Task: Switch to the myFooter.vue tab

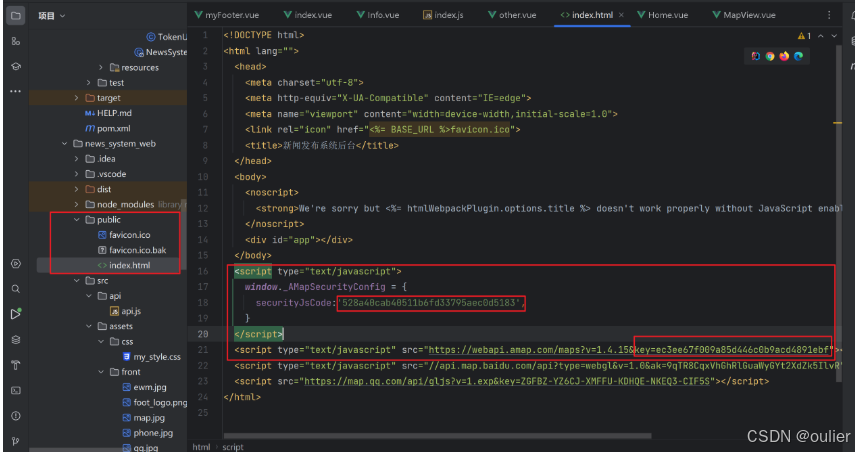Action: click(227, 15)
